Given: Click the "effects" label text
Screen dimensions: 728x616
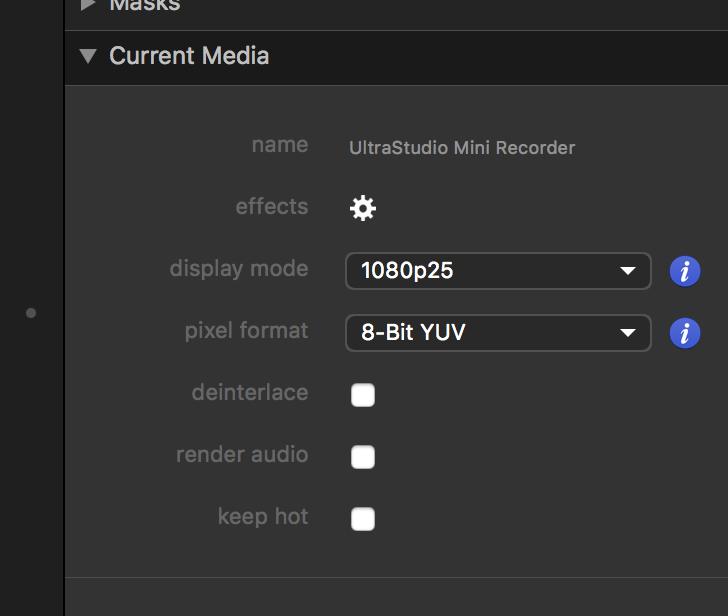Looking at the screenshot, I should click(272, 207).
